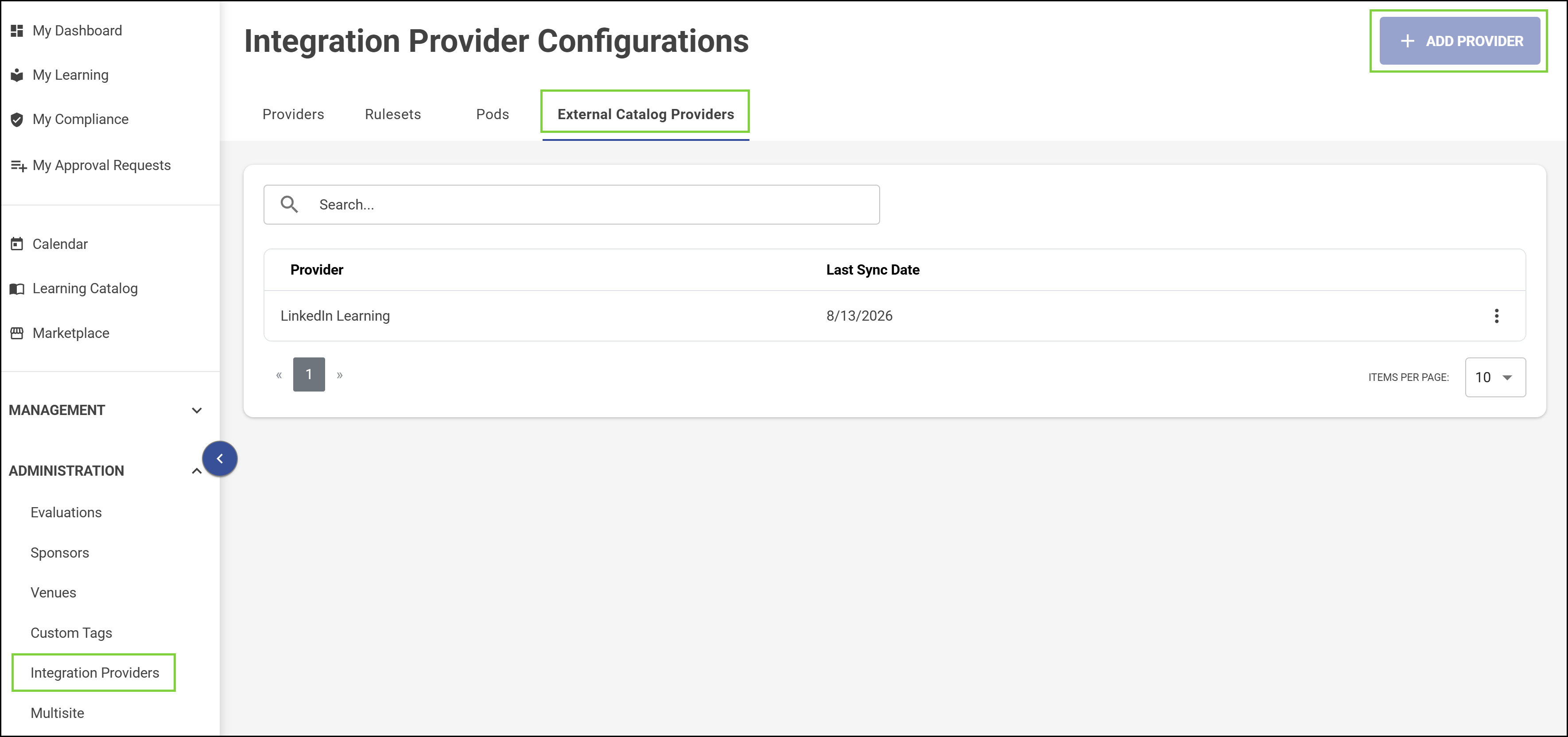Collapse the ADMINISTRATION section

[x=197, y=471]
